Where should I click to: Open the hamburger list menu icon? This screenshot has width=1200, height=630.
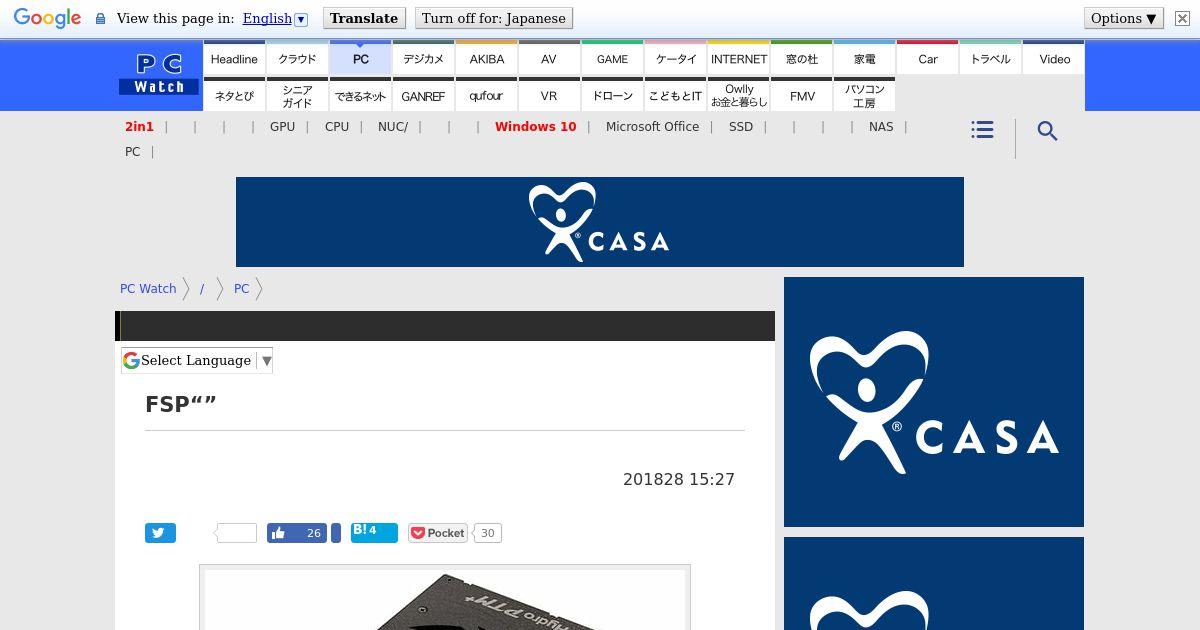(982, 130)
